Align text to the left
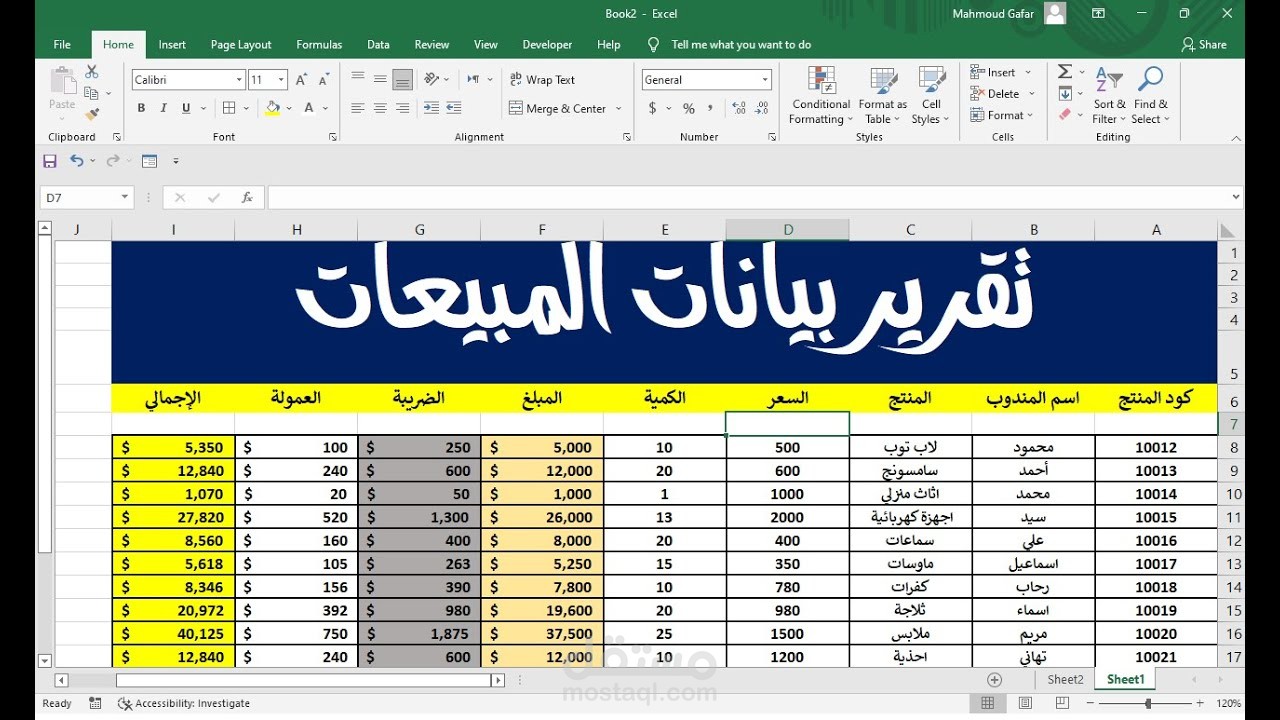Screen dimensions: 1280x720 point(358,108)
